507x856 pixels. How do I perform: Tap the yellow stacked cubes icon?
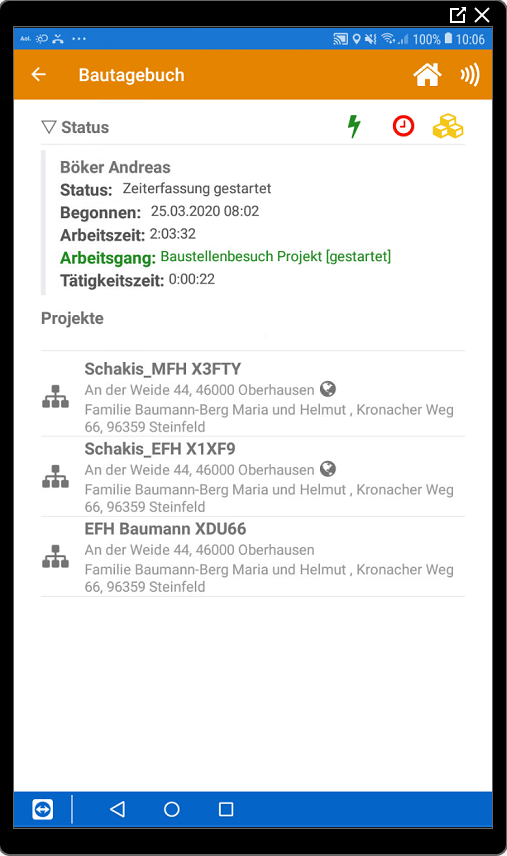[448, 126]
